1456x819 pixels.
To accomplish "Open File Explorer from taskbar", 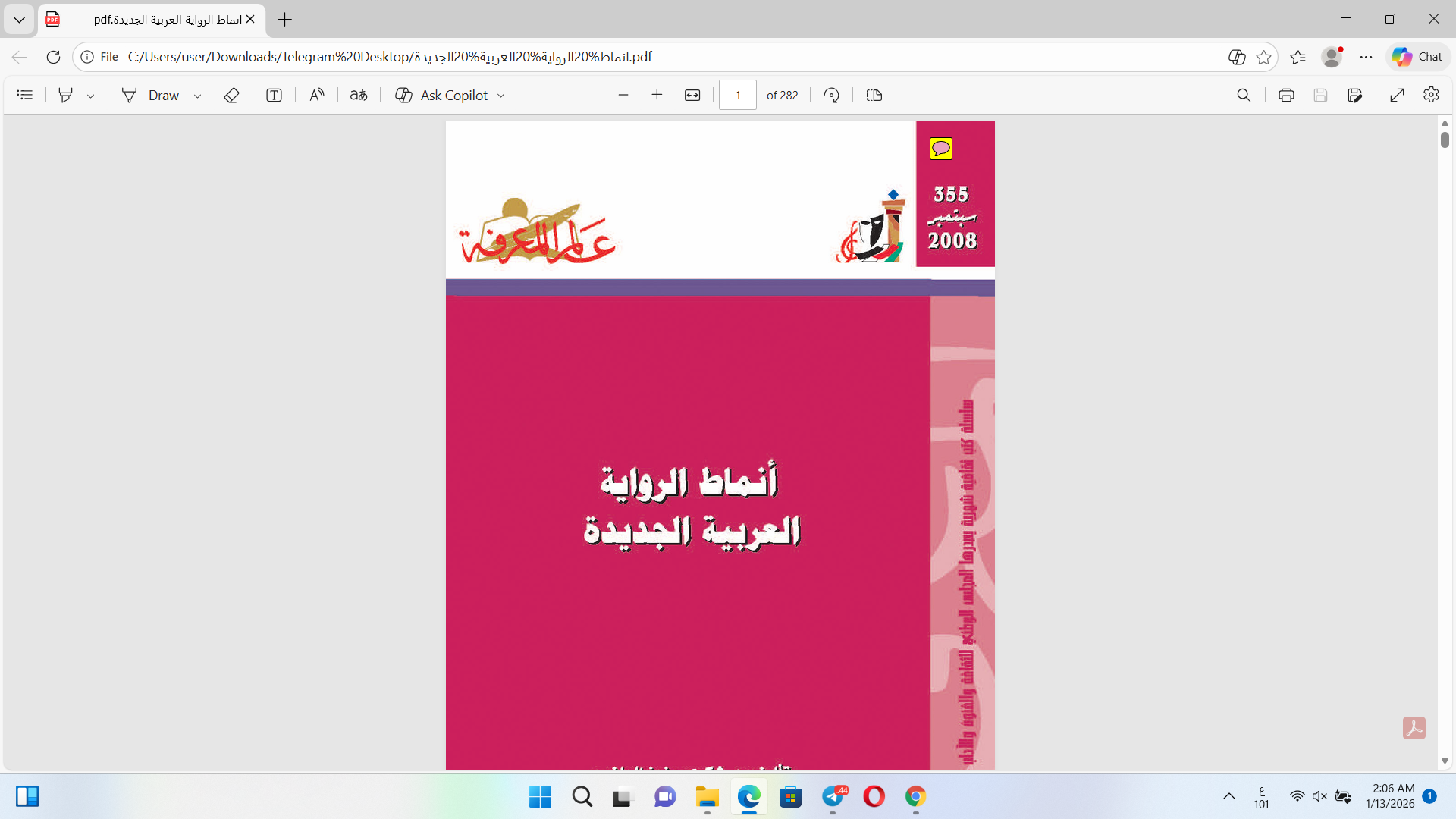I will [707, 796].
